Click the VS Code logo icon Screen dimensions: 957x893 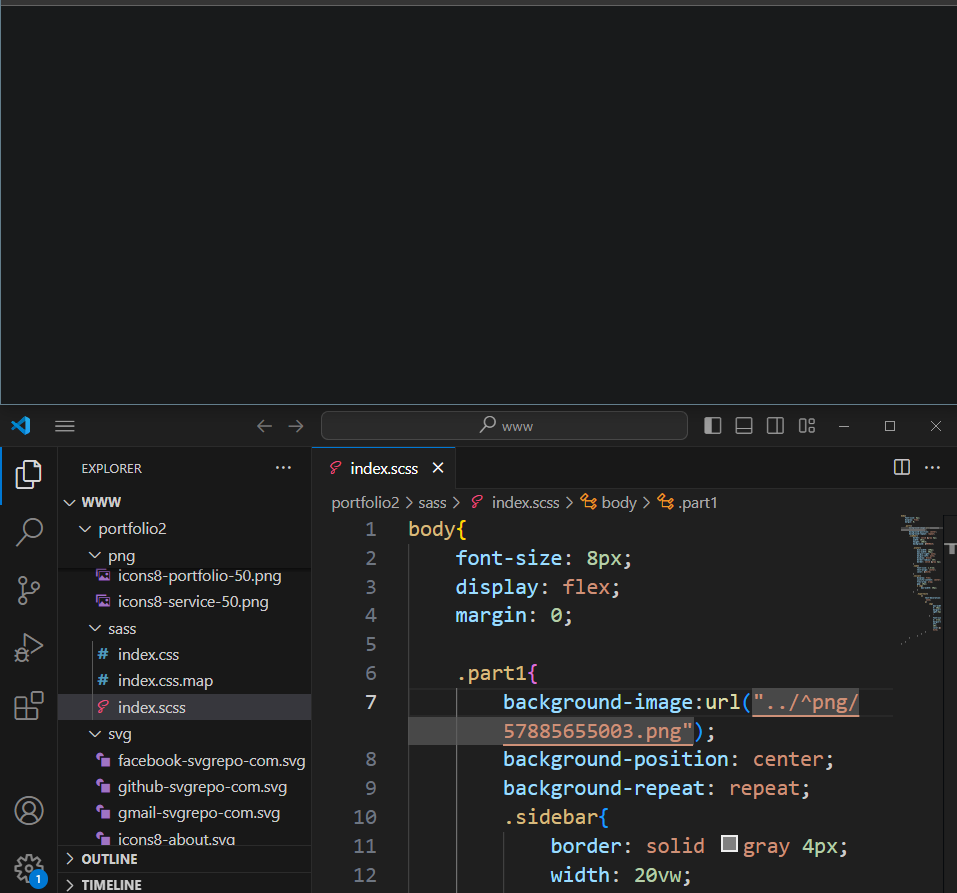[21, 425]
